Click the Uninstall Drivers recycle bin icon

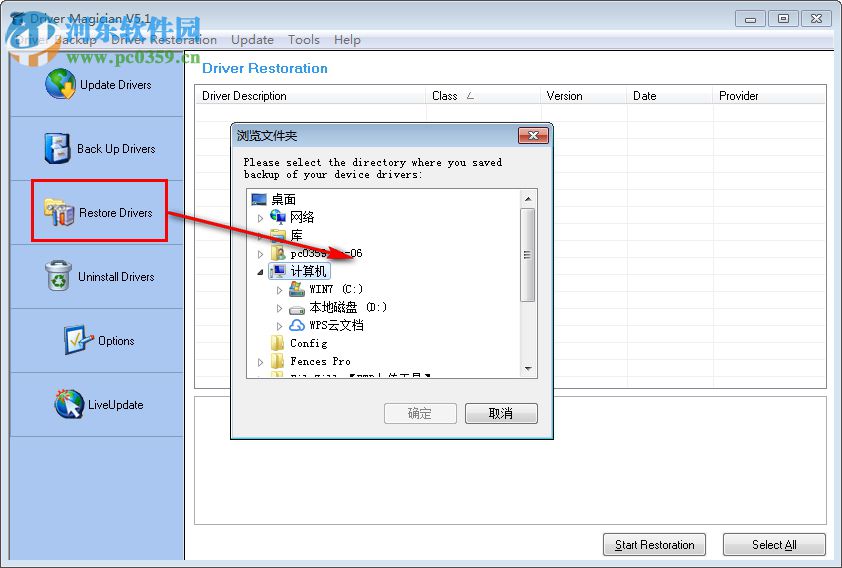[58, 276]
